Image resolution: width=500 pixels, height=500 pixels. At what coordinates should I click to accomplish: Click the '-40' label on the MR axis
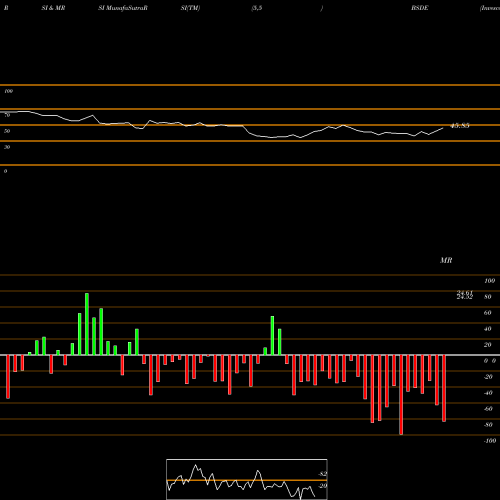(488, 393)
